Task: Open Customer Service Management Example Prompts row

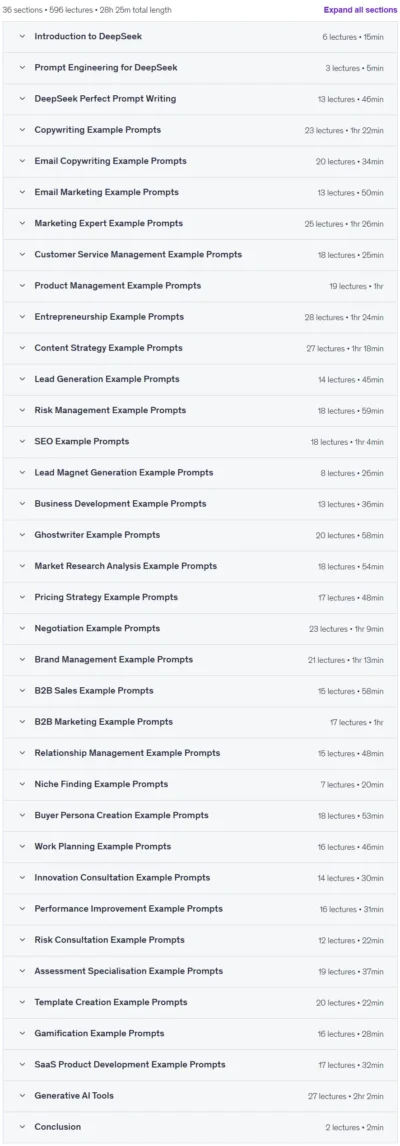Action: (x=200, y=254)
